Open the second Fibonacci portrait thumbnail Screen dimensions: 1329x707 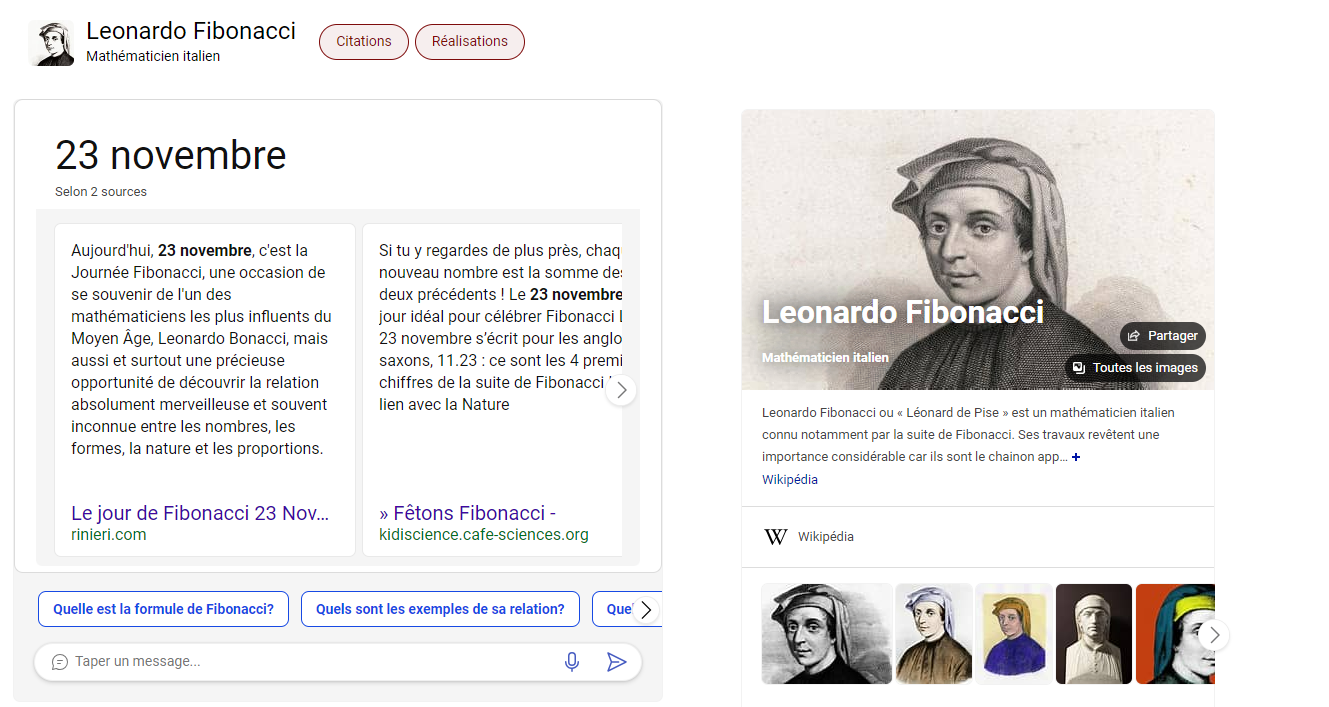click(934, 634)
